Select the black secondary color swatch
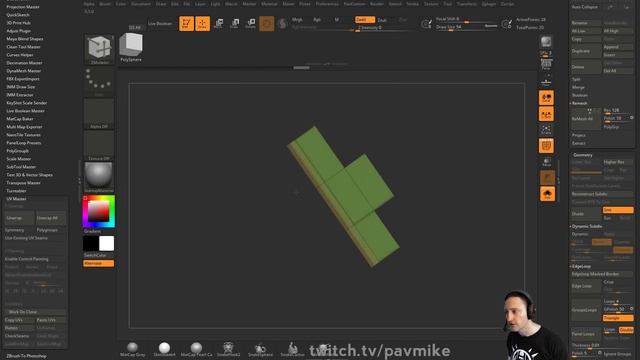 pos(91,243)
